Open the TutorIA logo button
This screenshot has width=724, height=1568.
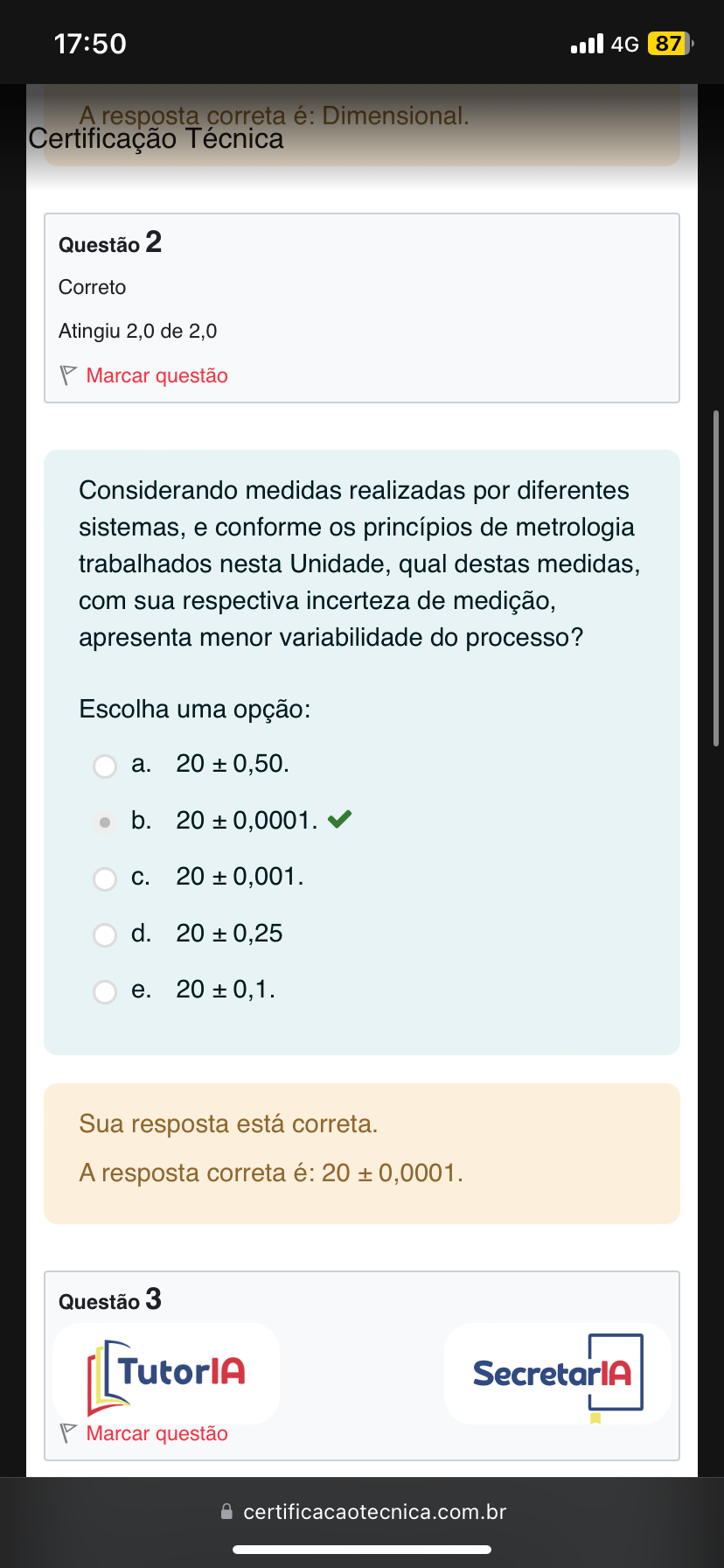166,1374
